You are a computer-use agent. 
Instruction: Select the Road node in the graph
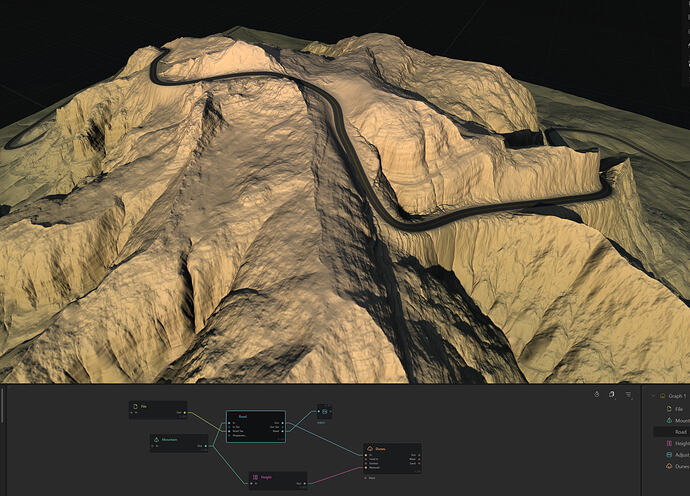[x=256, y=426]
